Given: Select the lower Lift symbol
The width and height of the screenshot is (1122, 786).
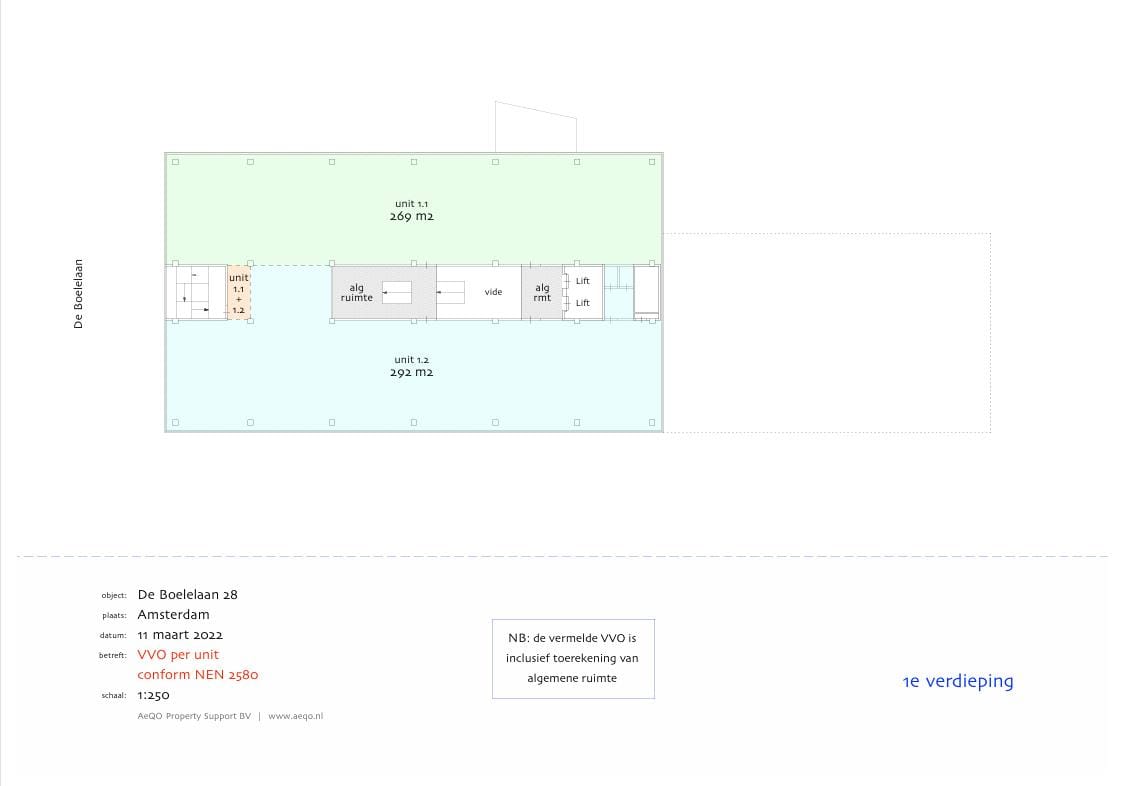Looking at the screenshot, I should [582, 303].
